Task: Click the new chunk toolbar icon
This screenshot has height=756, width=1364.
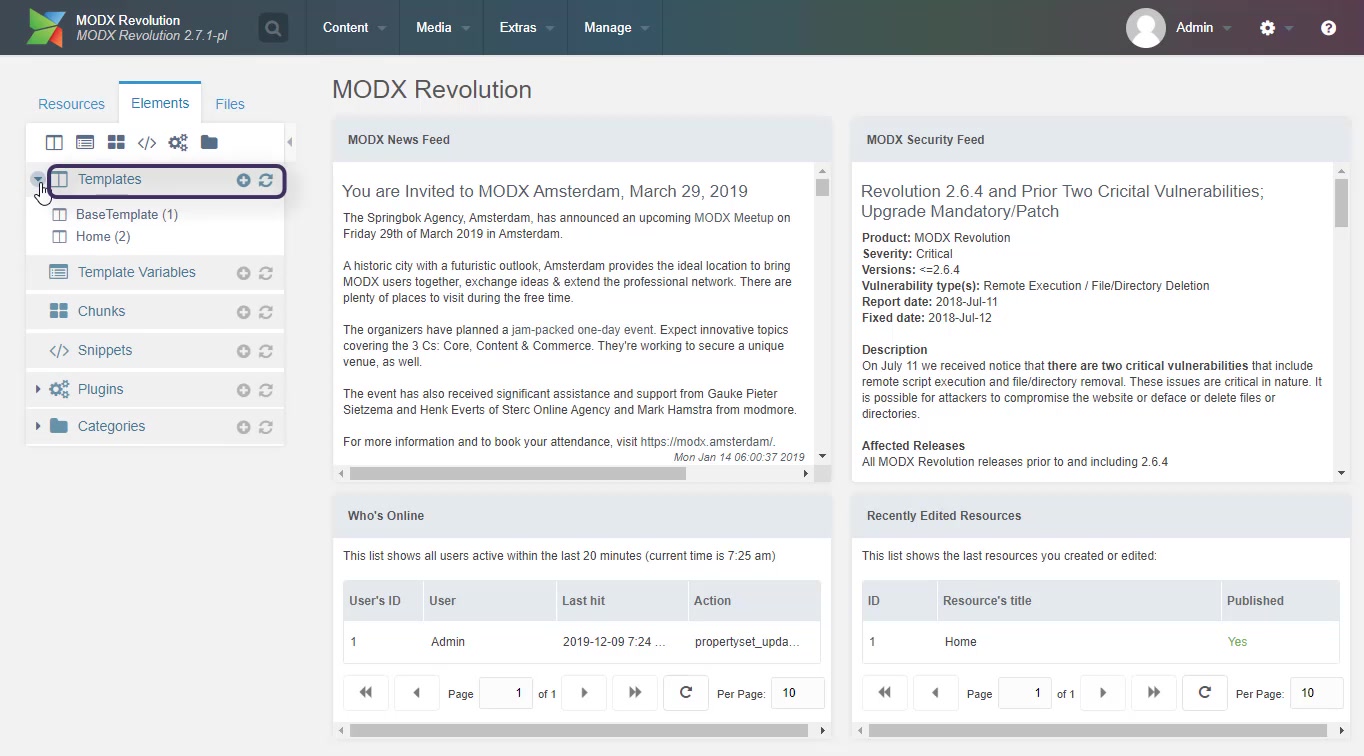Action: click(116, 143)
